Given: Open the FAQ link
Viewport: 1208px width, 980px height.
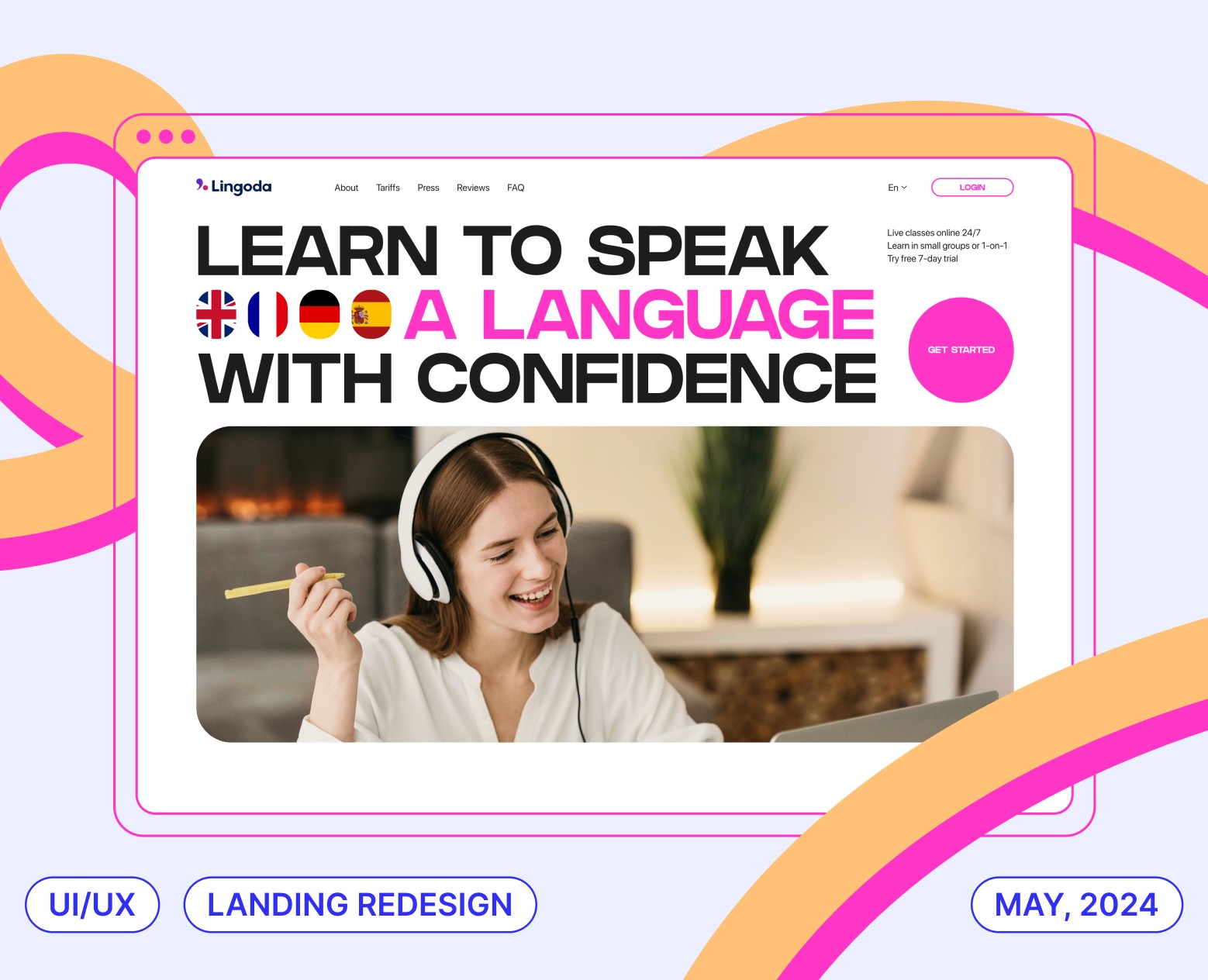Looking at the screenshot, I should click(x=516, y=188).
